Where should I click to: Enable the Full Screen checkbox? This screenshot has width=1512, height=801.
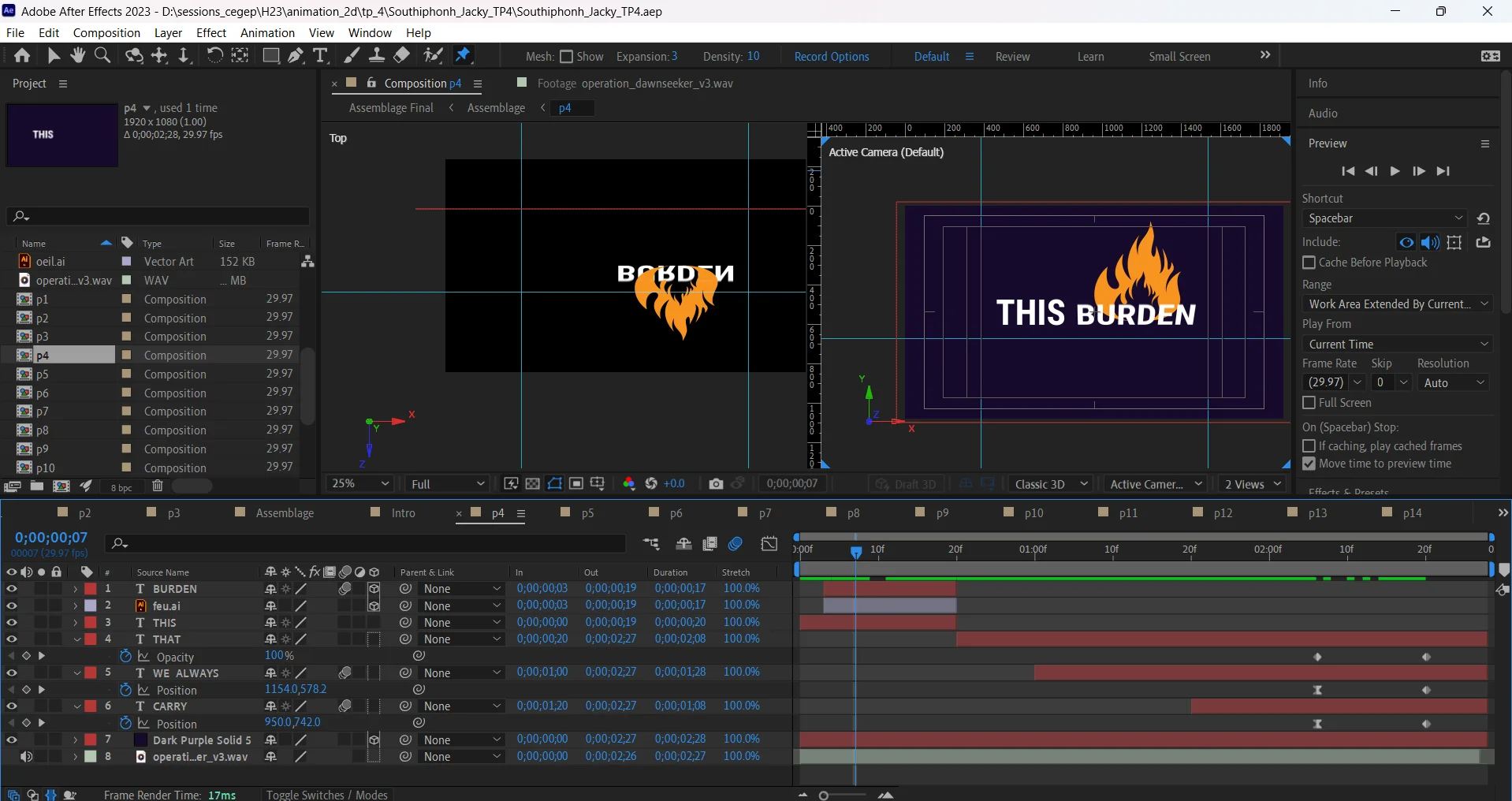[1309, 403]
